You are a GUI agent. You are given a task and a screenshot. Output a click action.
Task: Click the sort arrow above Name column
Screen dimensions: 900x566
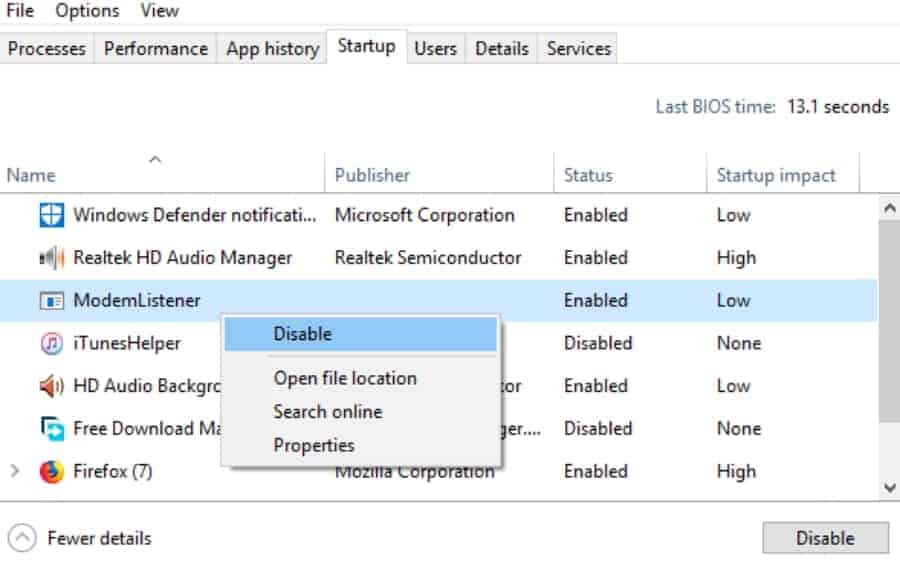coord(155,160)
